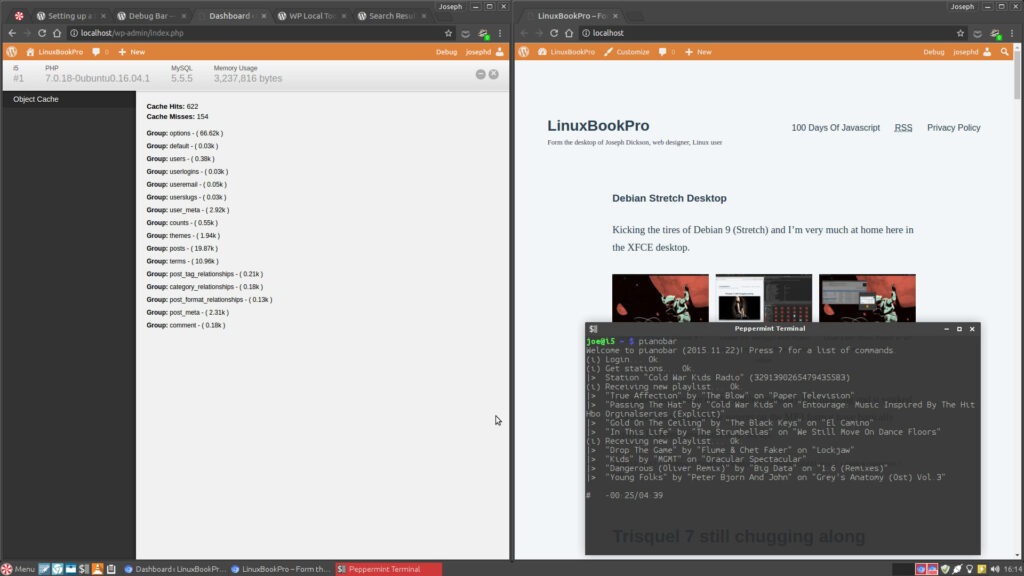
Task: Open the home page in left browser
Action: [57, 33]
